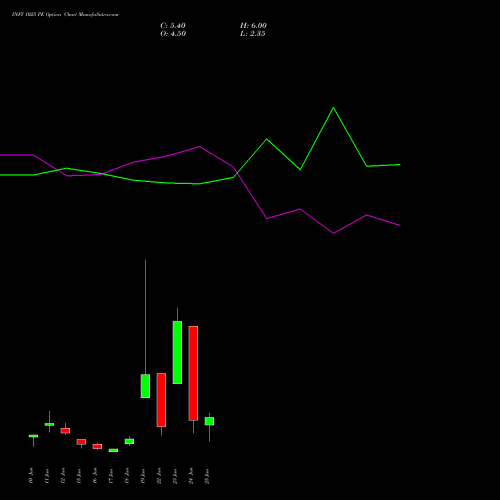Click the small green candle for 11 Jun

(x=49, y=424)
